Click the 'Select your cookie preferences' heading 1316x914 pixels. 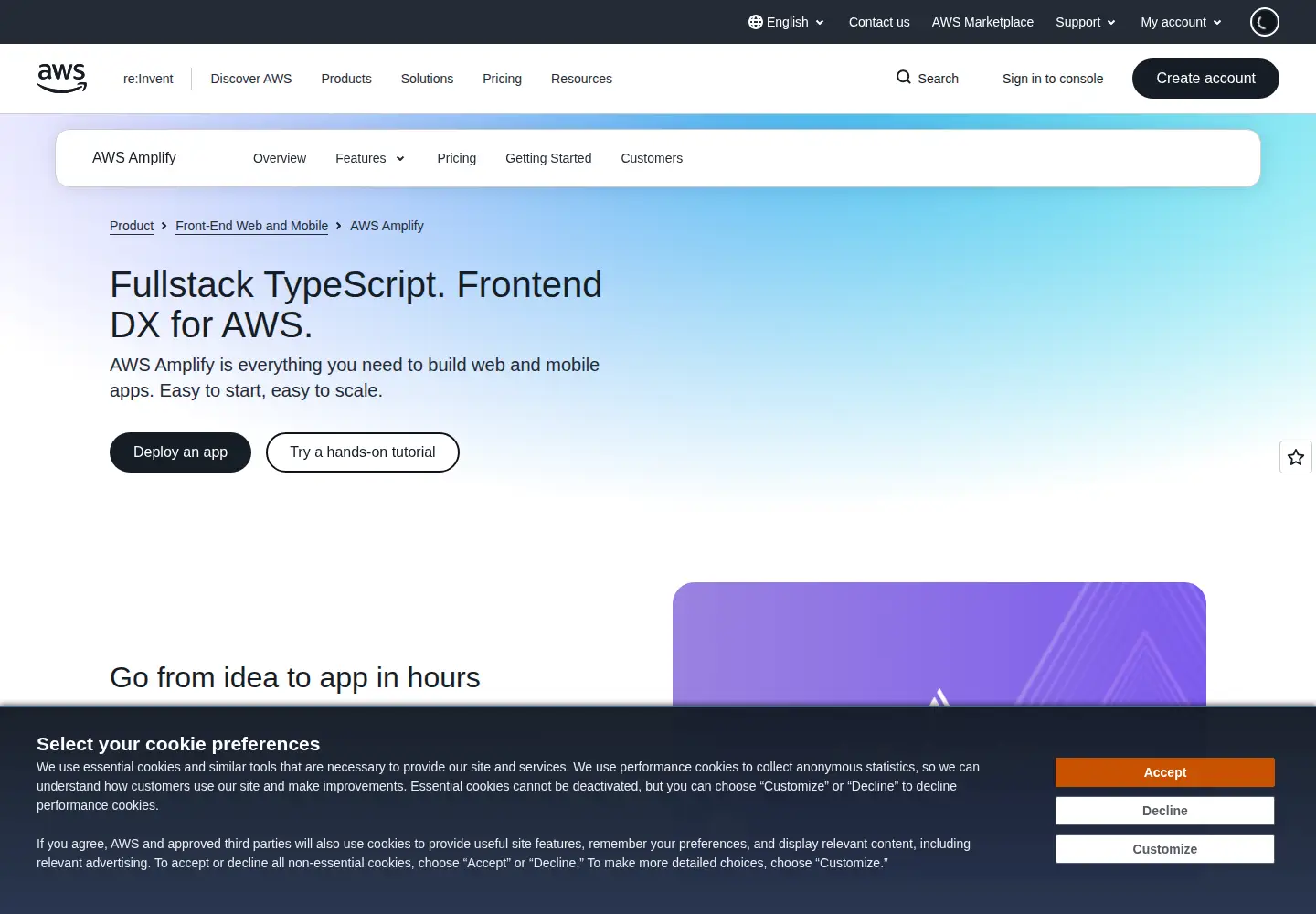click(x=178, y=744)
